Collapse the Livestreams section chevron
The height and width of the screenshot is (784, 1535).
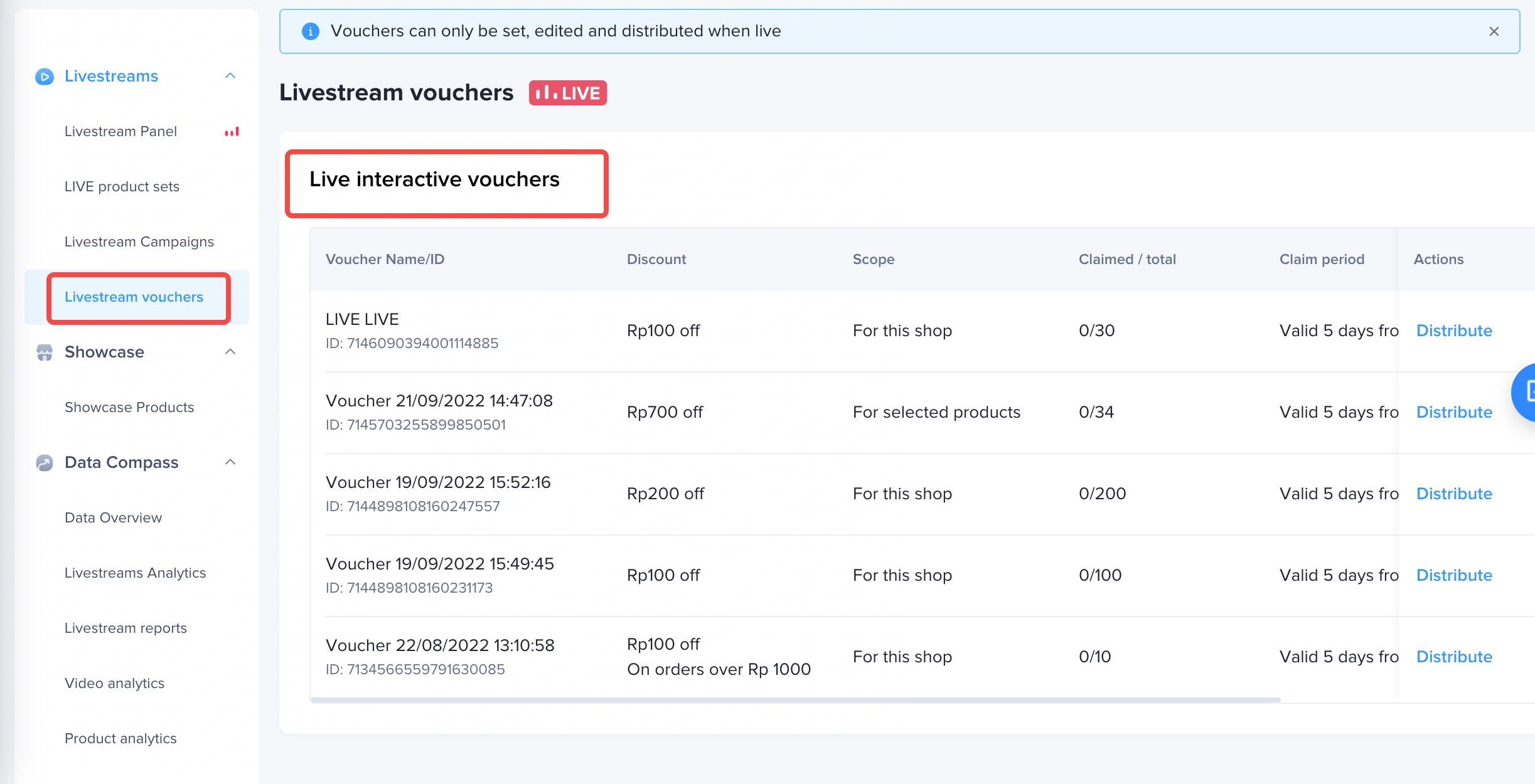point(230,76)
